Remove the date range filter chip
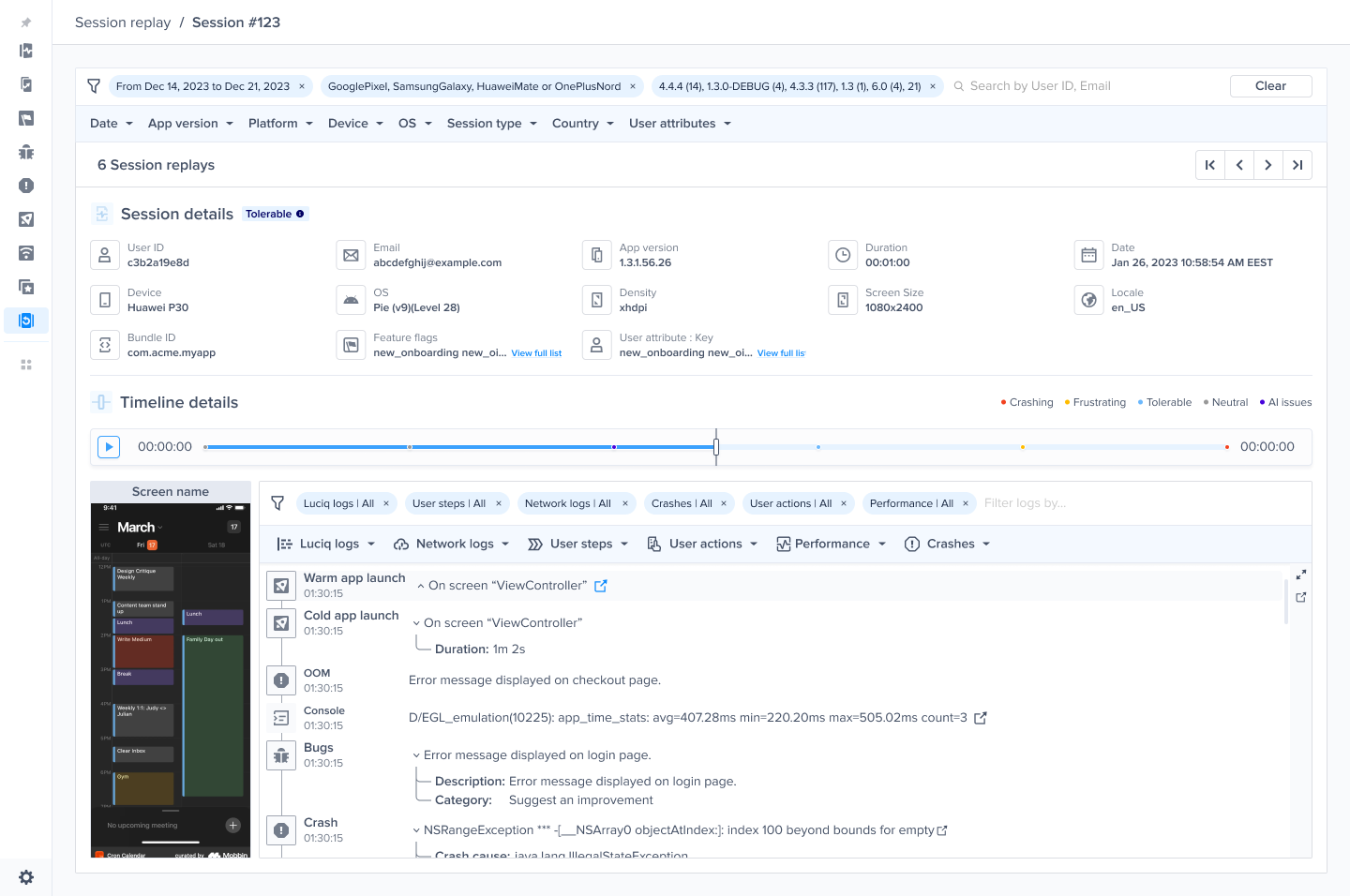Viewport: 1350px width, 896px height. click(302, 86)
